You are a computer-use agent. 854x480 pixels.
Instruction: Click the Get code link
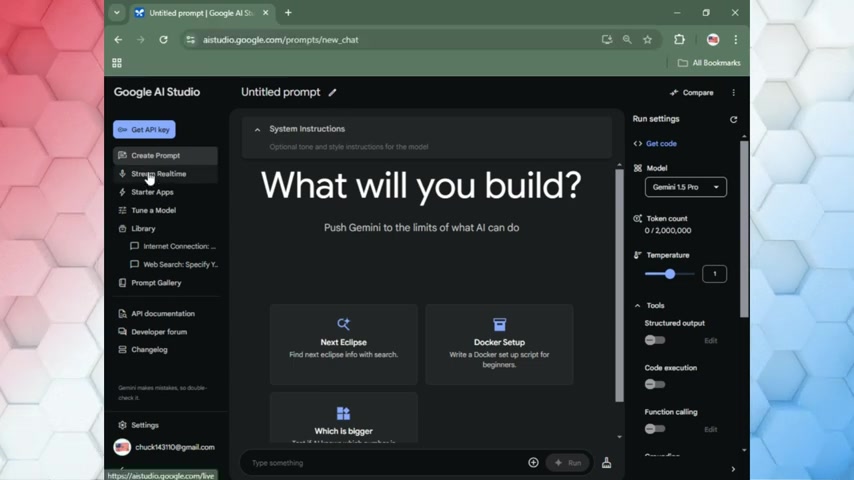click(x=655, y=144)
